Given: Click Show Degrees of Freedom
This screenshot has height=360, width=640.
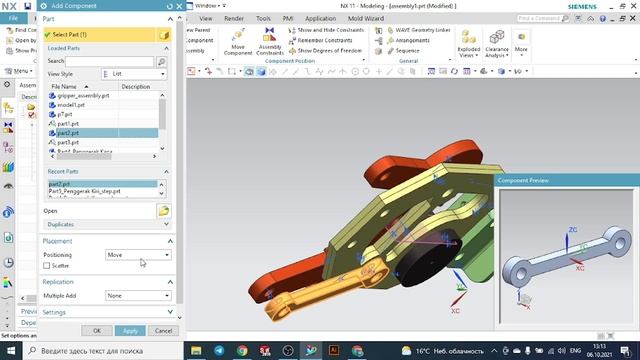Looking at the screenshot, I should (x=325, y=51).
